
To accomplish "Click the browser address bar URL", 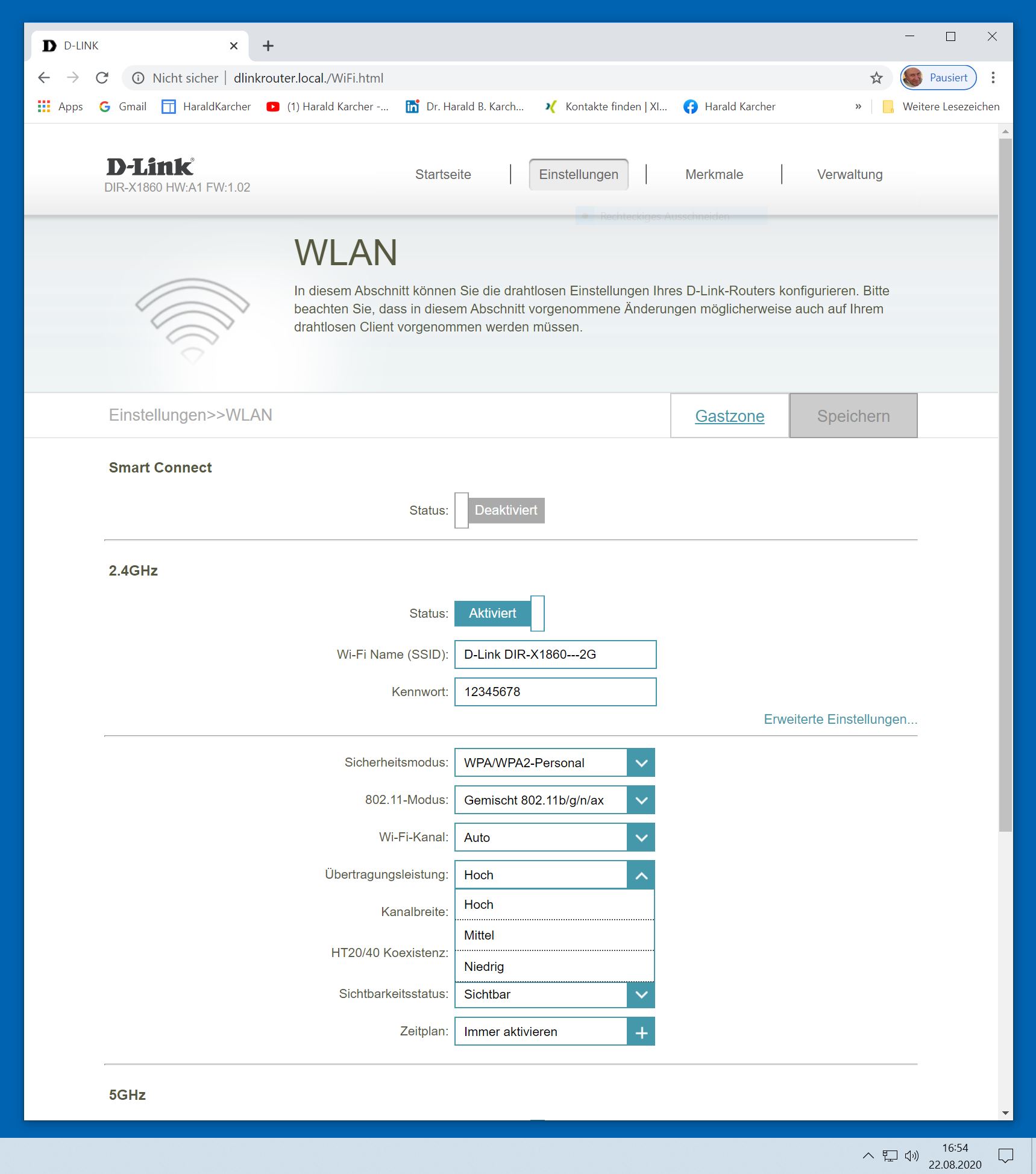I will 309,78.
